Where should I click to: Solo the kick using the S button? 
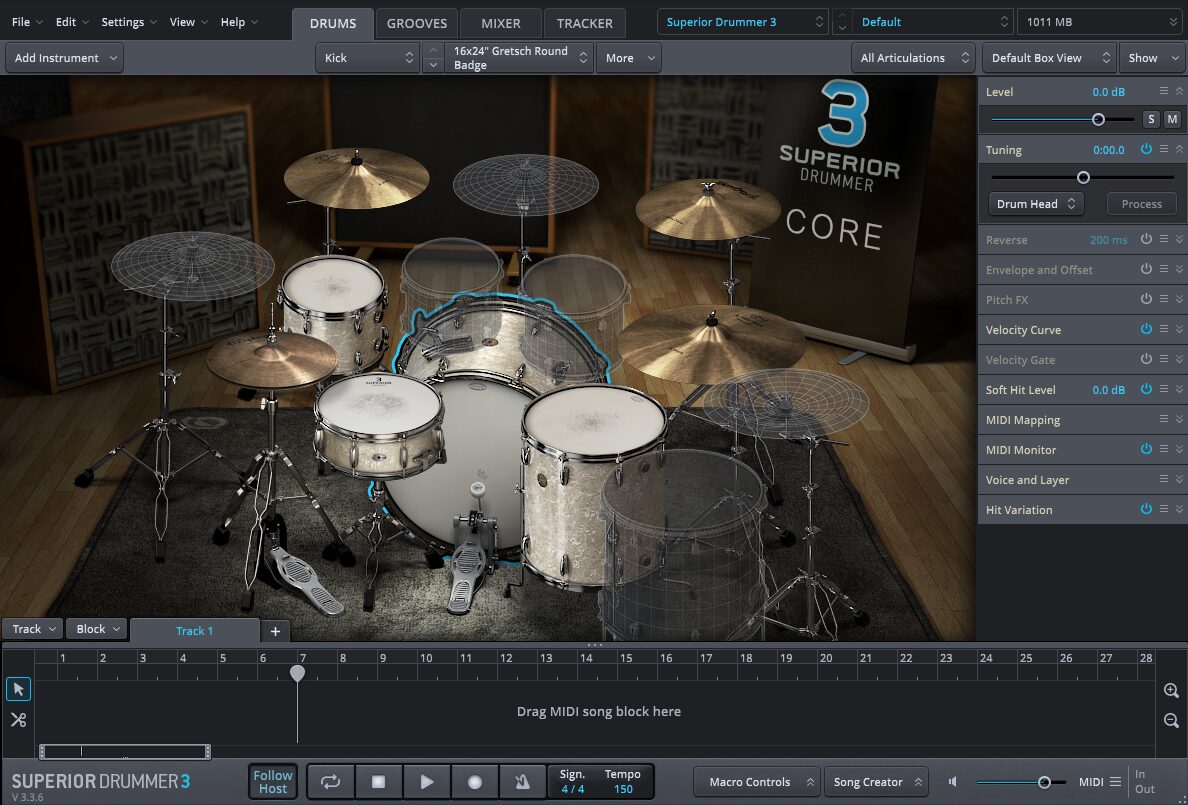(1150, 118)
